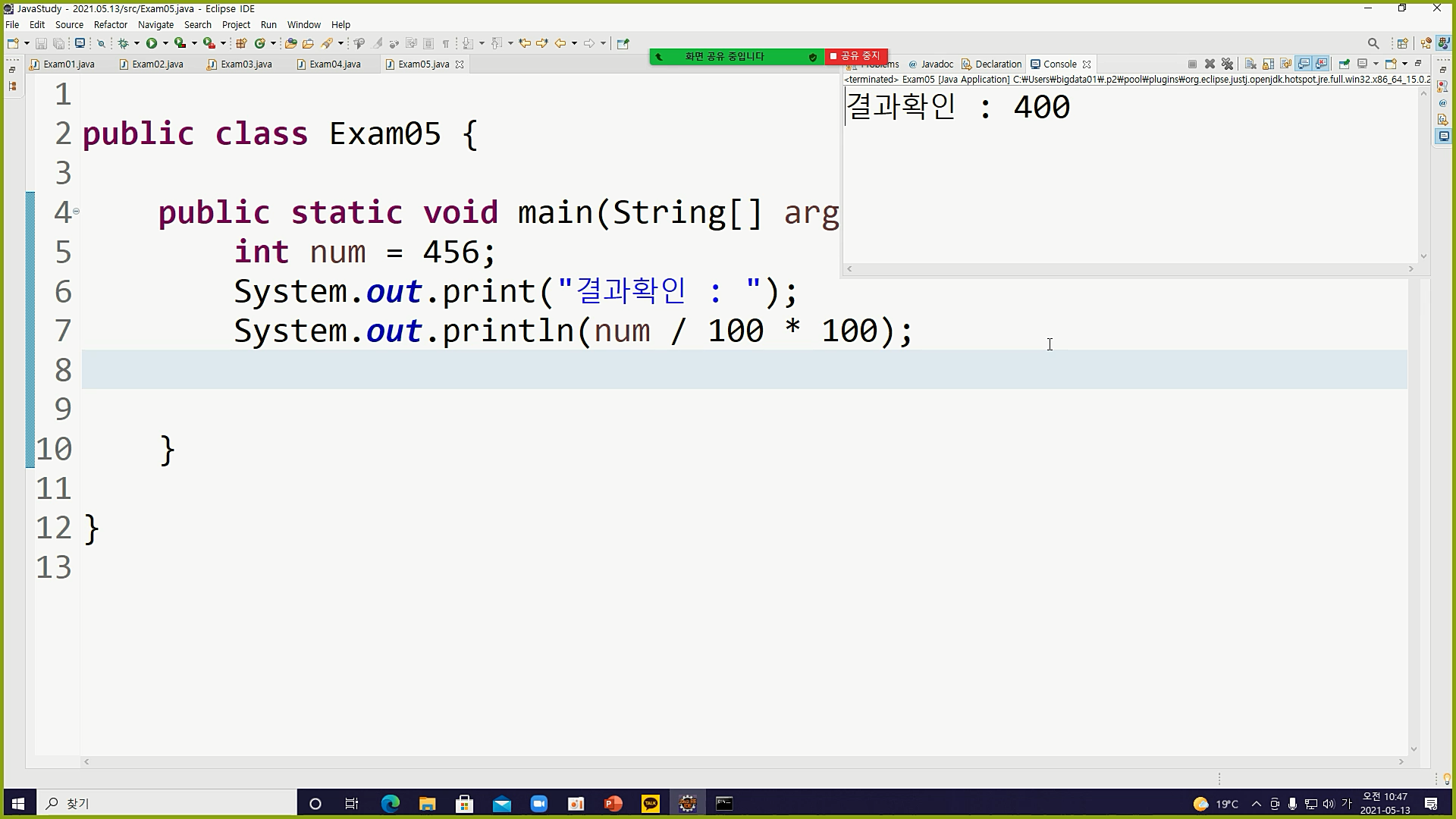The image size is (1456, 819).
Task: Toggle Show Console When Standard Out Changes
Action: tap(1304, 64)
